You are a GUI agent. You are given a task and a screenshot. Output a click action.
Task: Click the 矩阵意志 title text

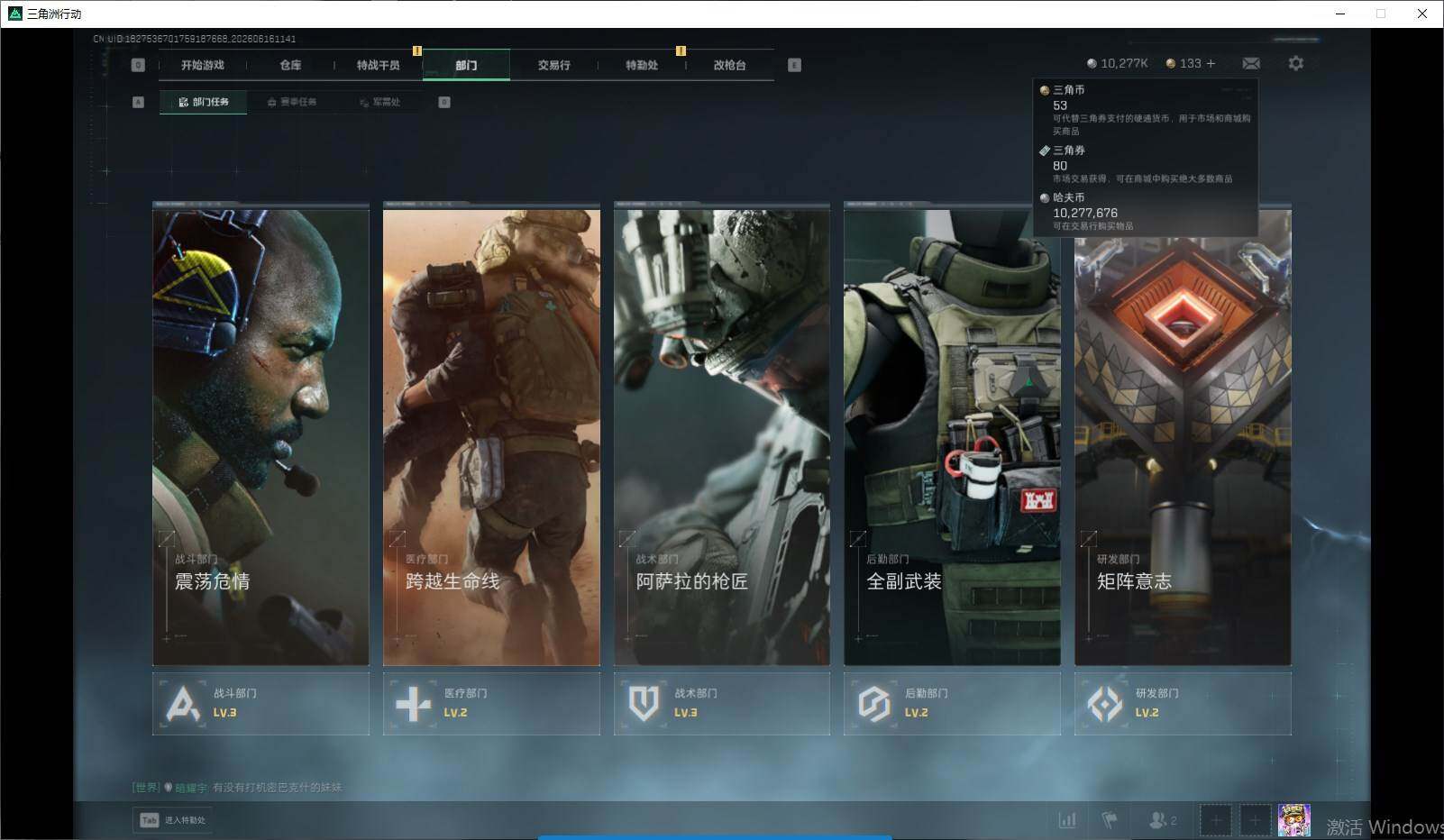pos(1134,581)
